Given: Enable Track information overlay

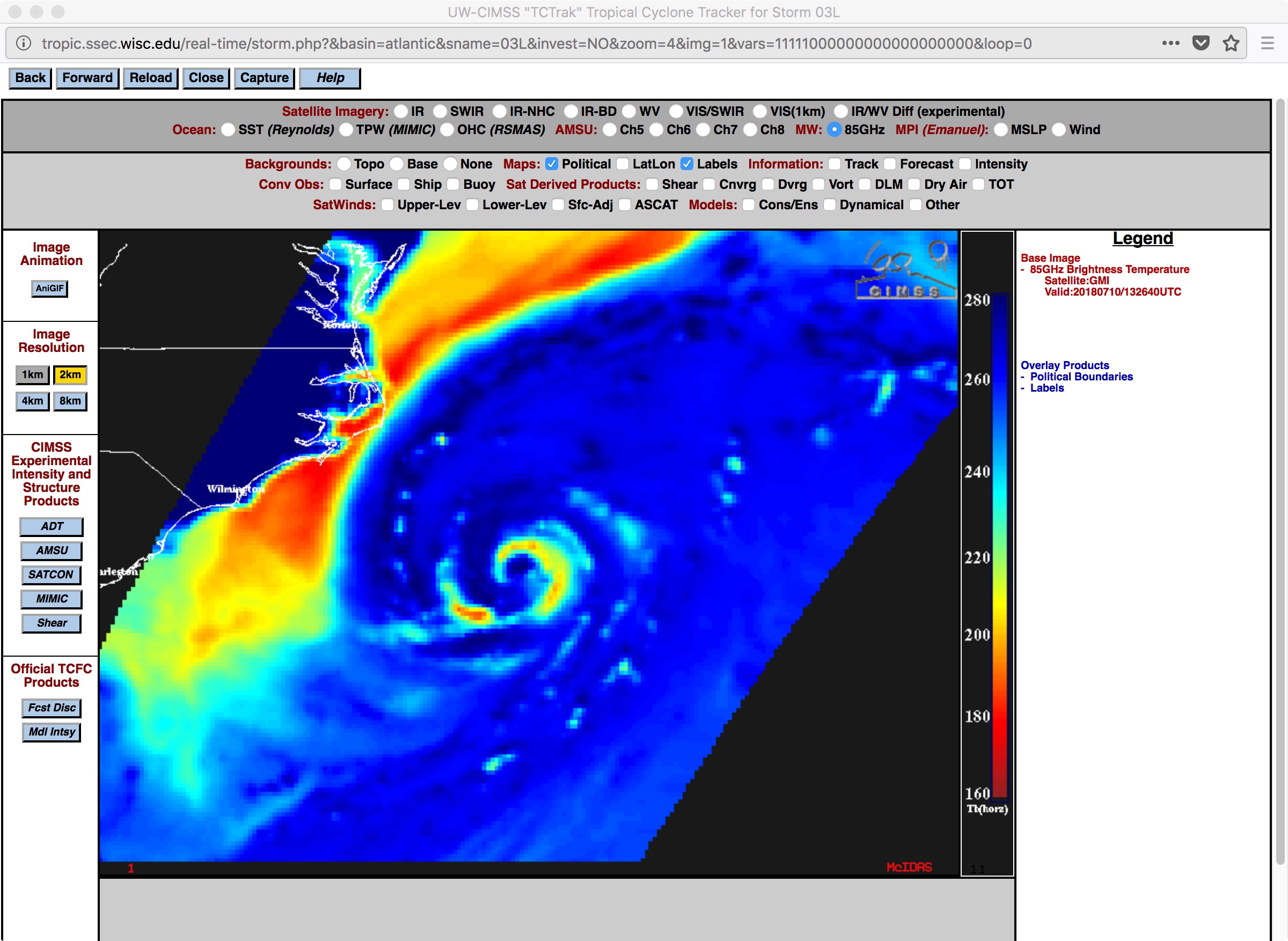Looking at the screenshot, I should (x=835, y=164).
